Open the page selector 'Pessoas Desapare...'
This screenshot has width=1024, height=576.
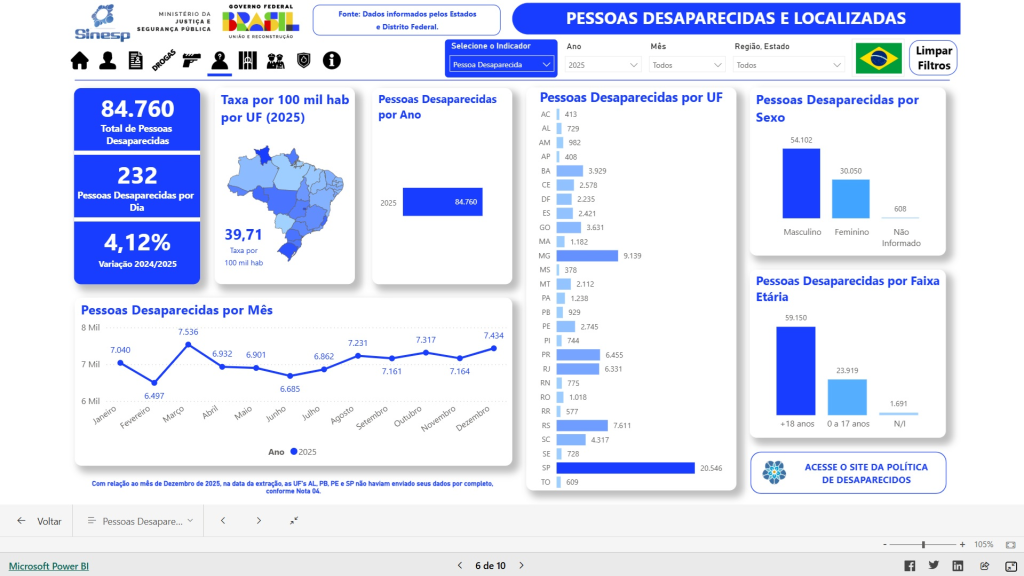pos(140,521)
